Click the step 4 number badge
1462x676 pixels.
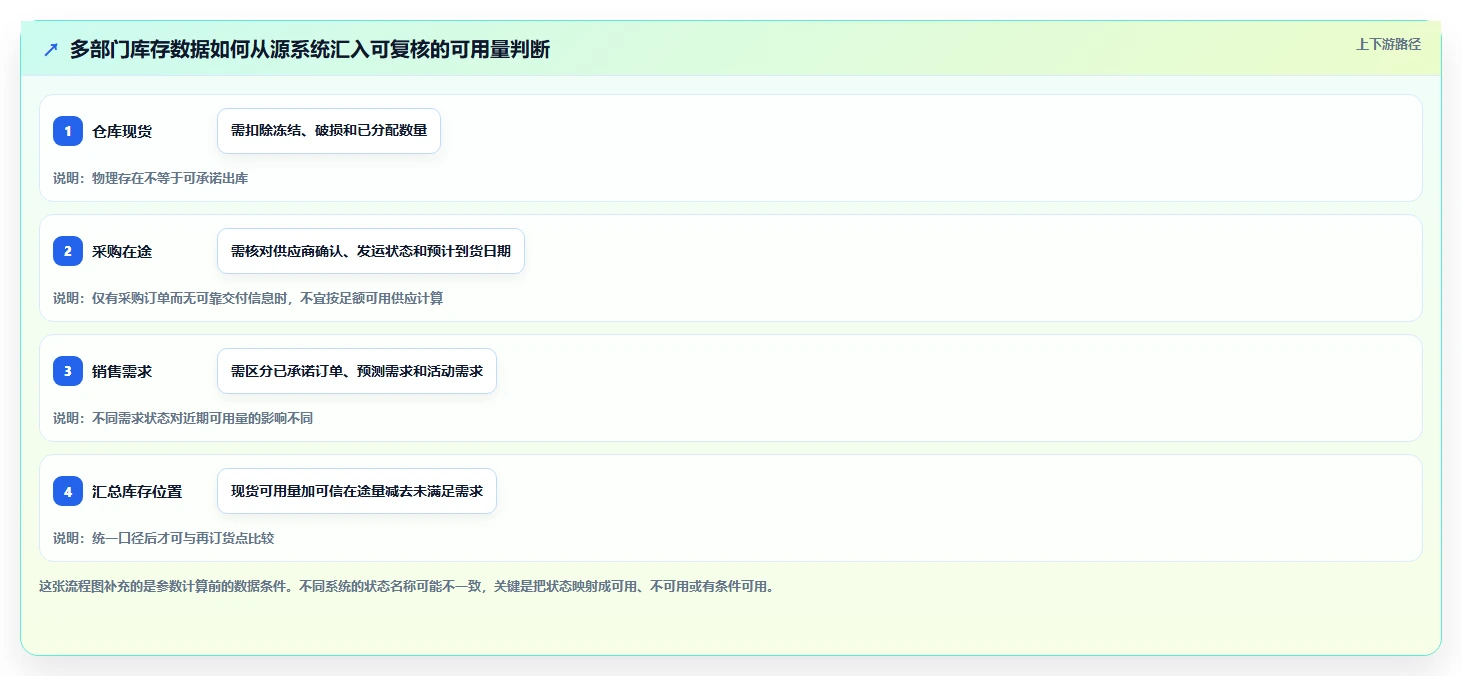68,491
